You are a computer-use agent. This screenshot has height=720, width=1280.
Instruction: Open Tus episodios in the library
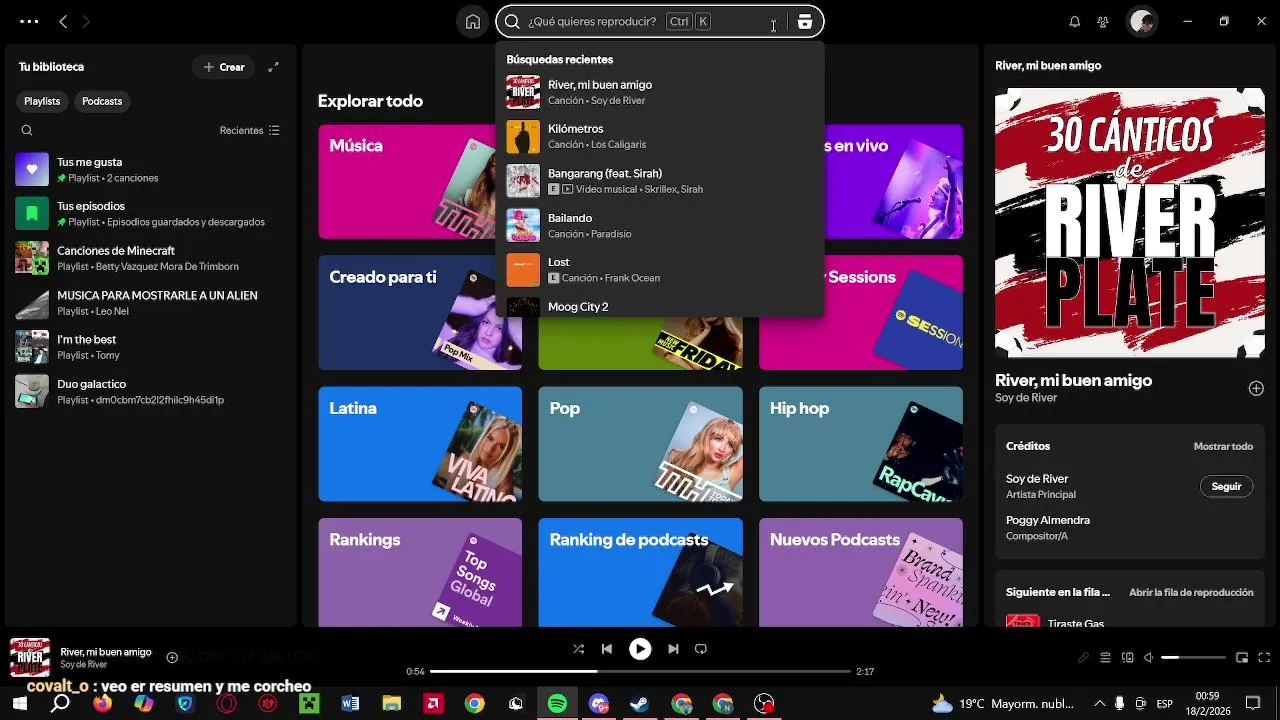coord(150,214)
